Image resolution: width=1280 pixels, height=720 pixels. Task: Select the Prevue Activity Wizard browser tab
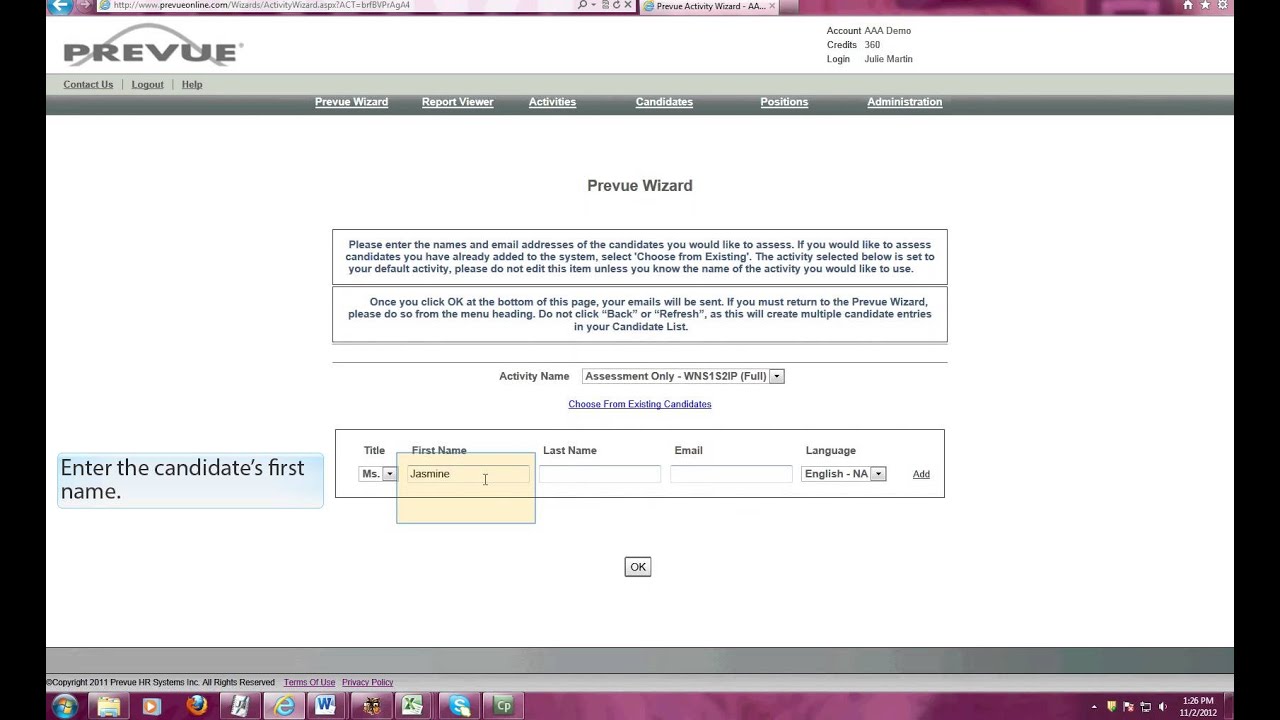(x=710, y=6)
